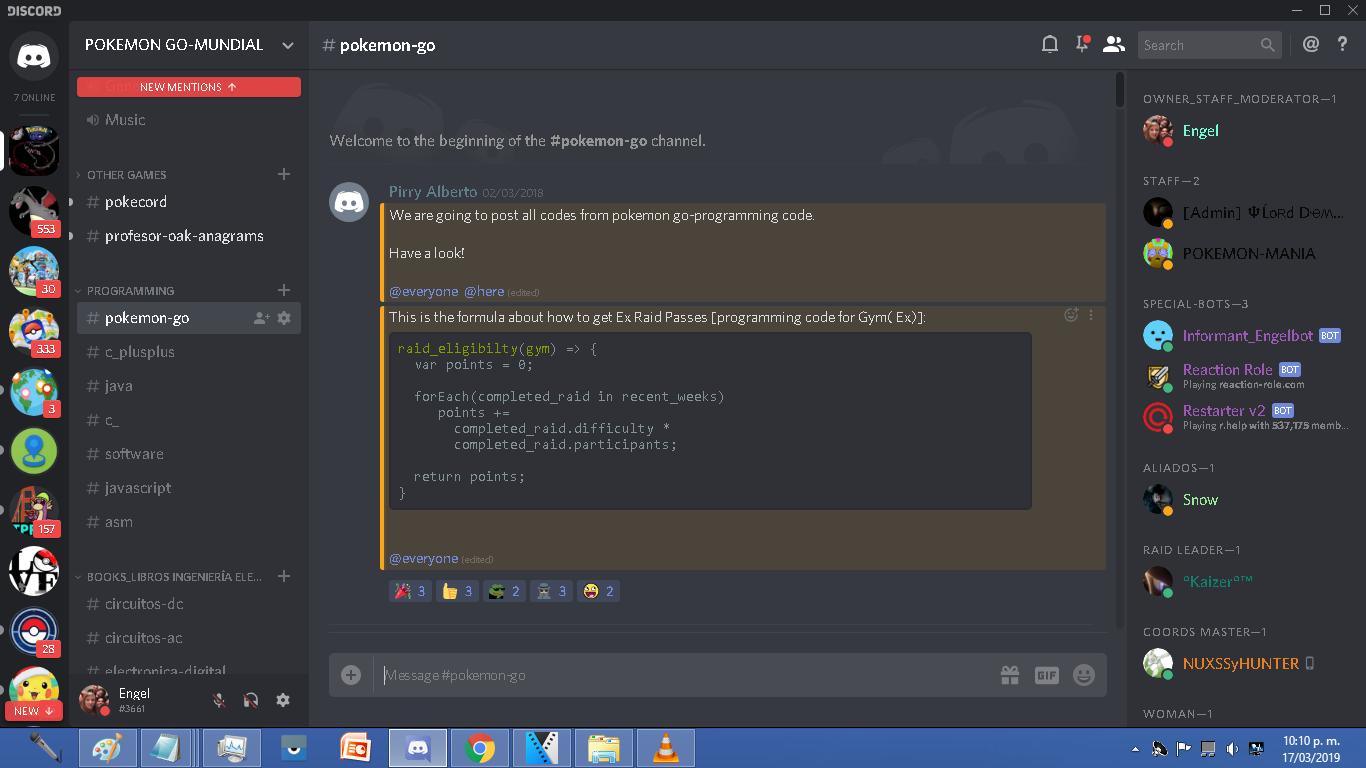1366x768 pixels.
Task: Open the help question mark icon
Action: click(1343, 44)
